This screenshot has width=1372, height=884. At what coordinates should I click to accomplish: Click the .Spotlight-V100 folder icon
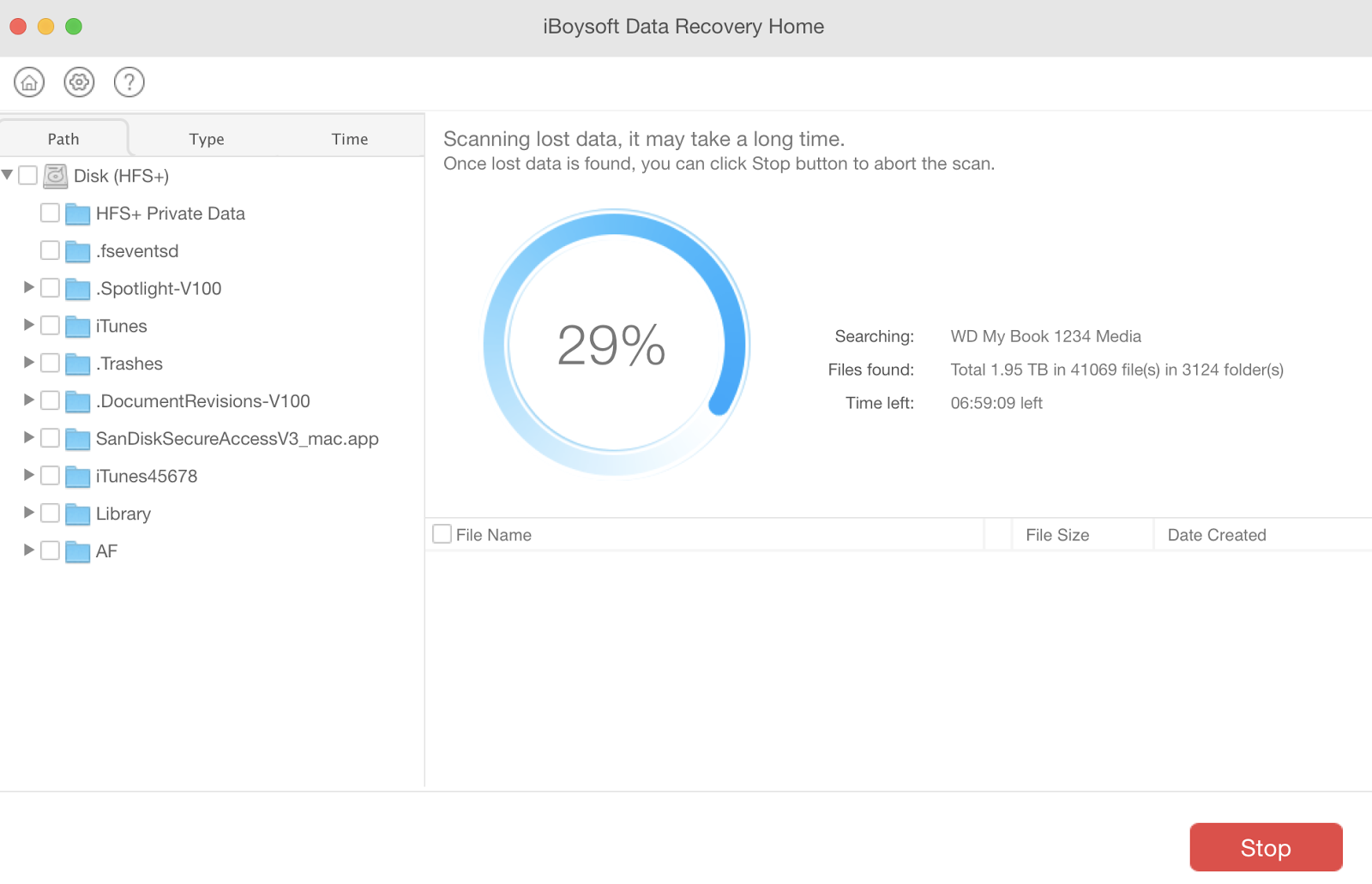(77, 289)
